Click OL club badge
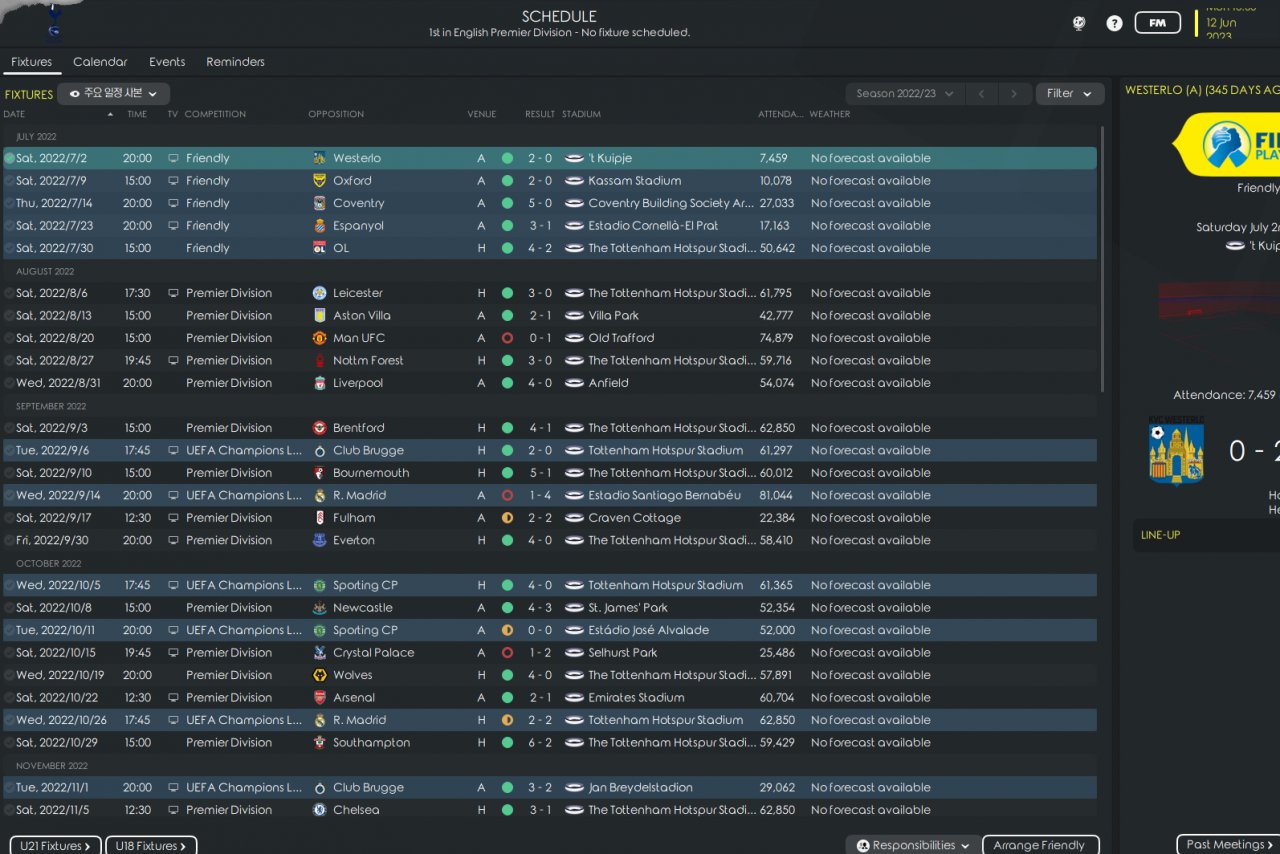The height and width of the screenshot is (854, 1280). point(319,248)
